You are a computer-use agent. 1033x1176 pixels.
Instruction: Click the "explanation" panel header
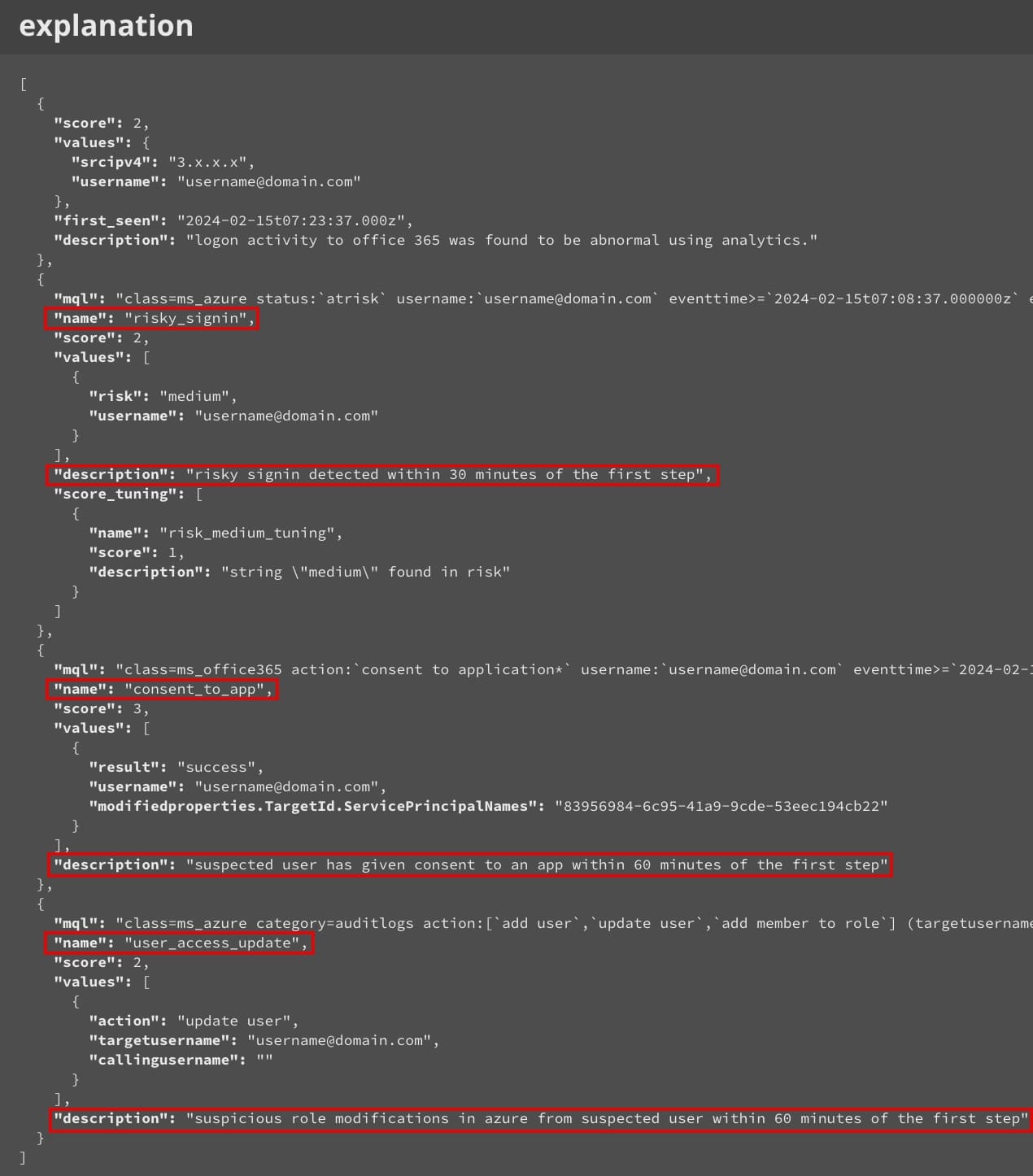(x=107, y=26)
